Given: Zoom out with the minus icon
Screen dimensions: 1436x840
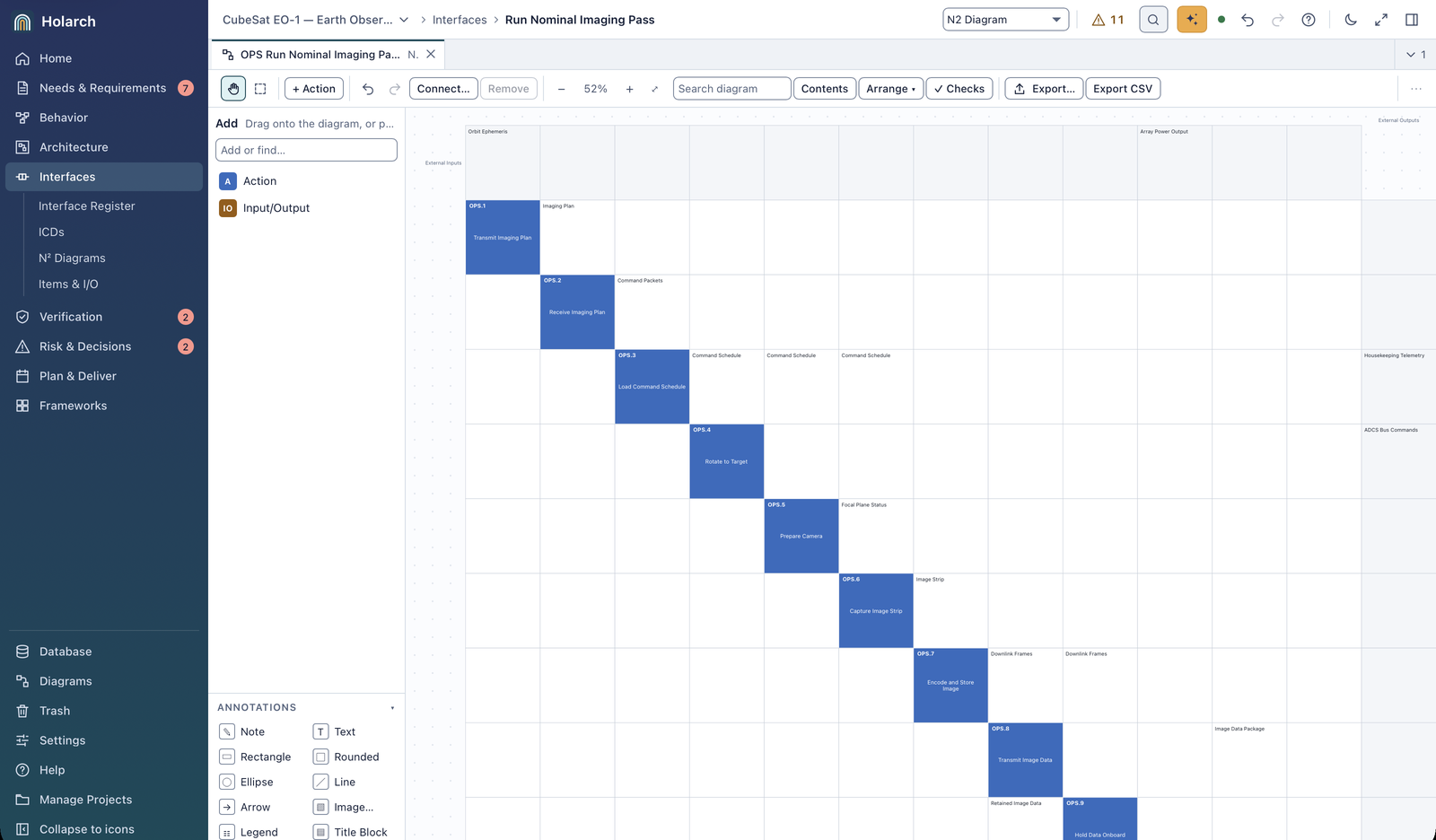Looking at the screenshot, I should pyautogui.click(x=562, y=89).
